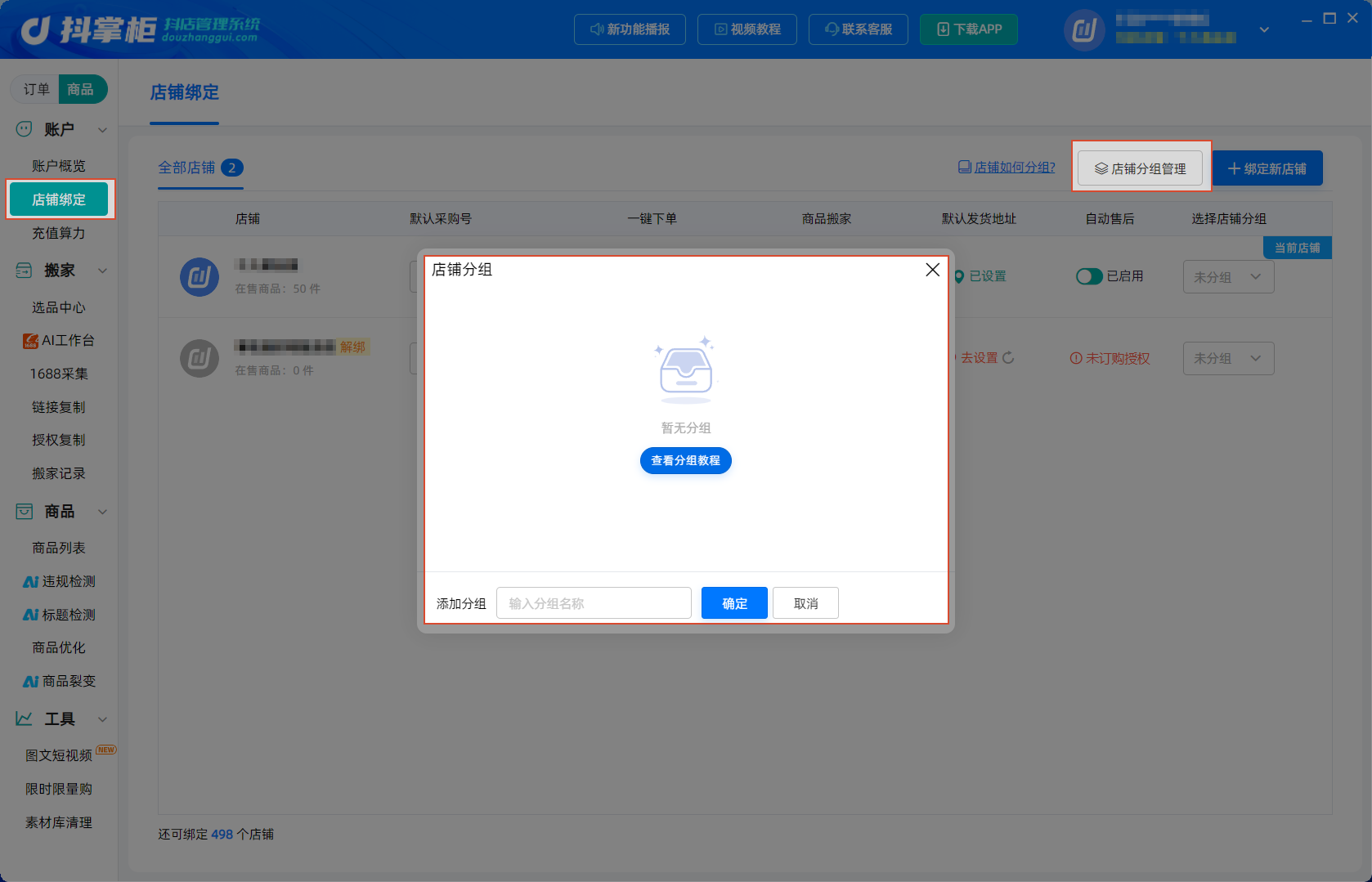
Task: Collapse the 商品 section chevron
Action: pos(103,512)
